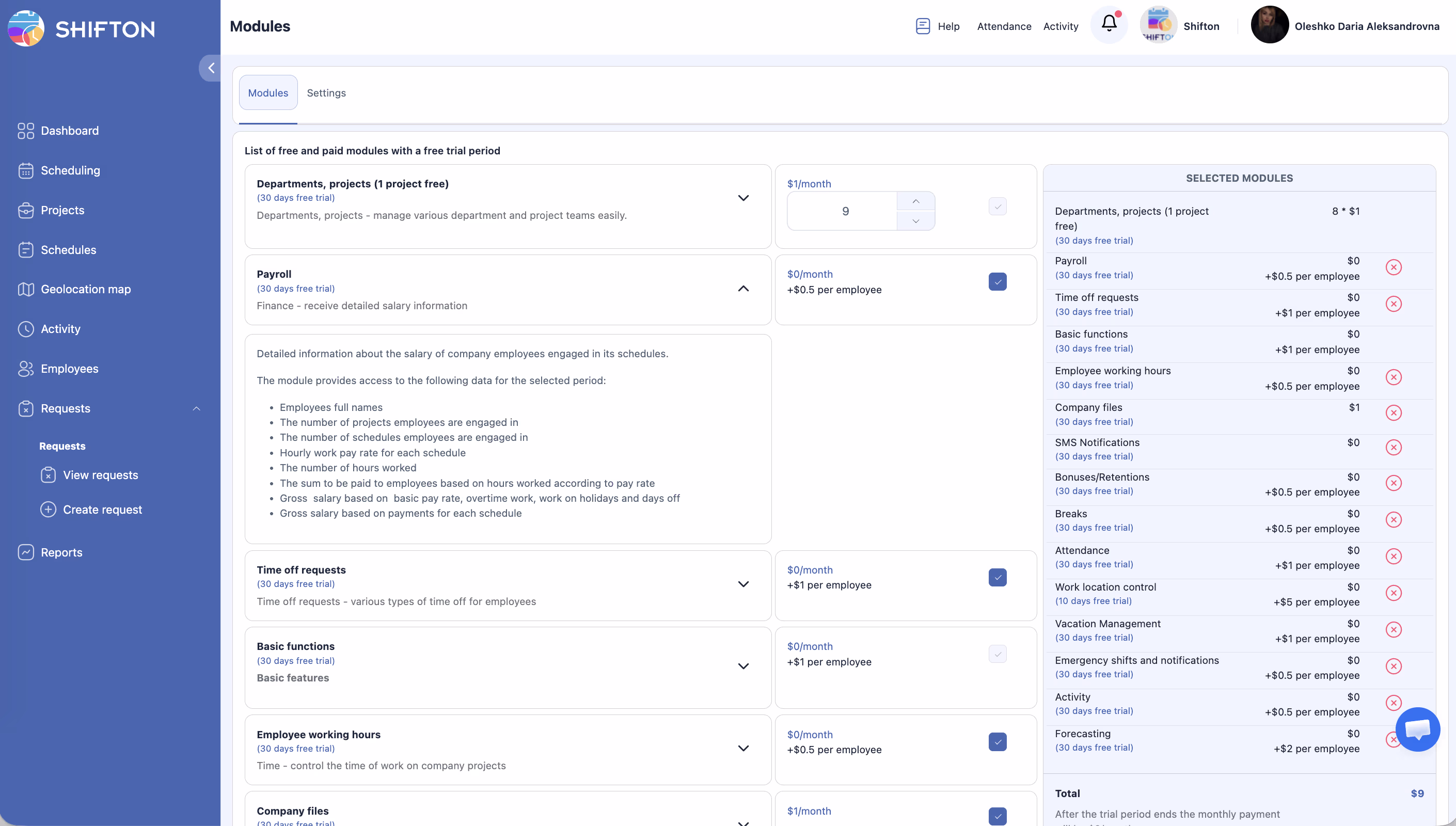The image size is (1456, 826).
Task: Select the Modules tab
Action: click(x=268, y=93)
